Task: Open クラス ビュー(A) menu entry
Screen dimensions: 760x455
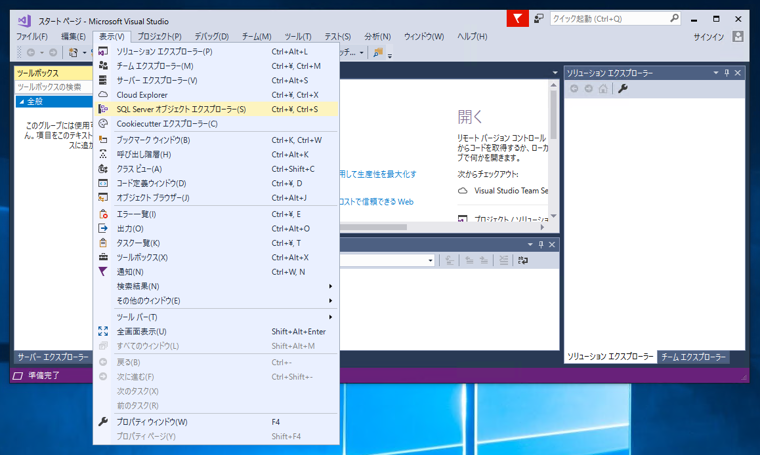Action: [x=216, y=169]
